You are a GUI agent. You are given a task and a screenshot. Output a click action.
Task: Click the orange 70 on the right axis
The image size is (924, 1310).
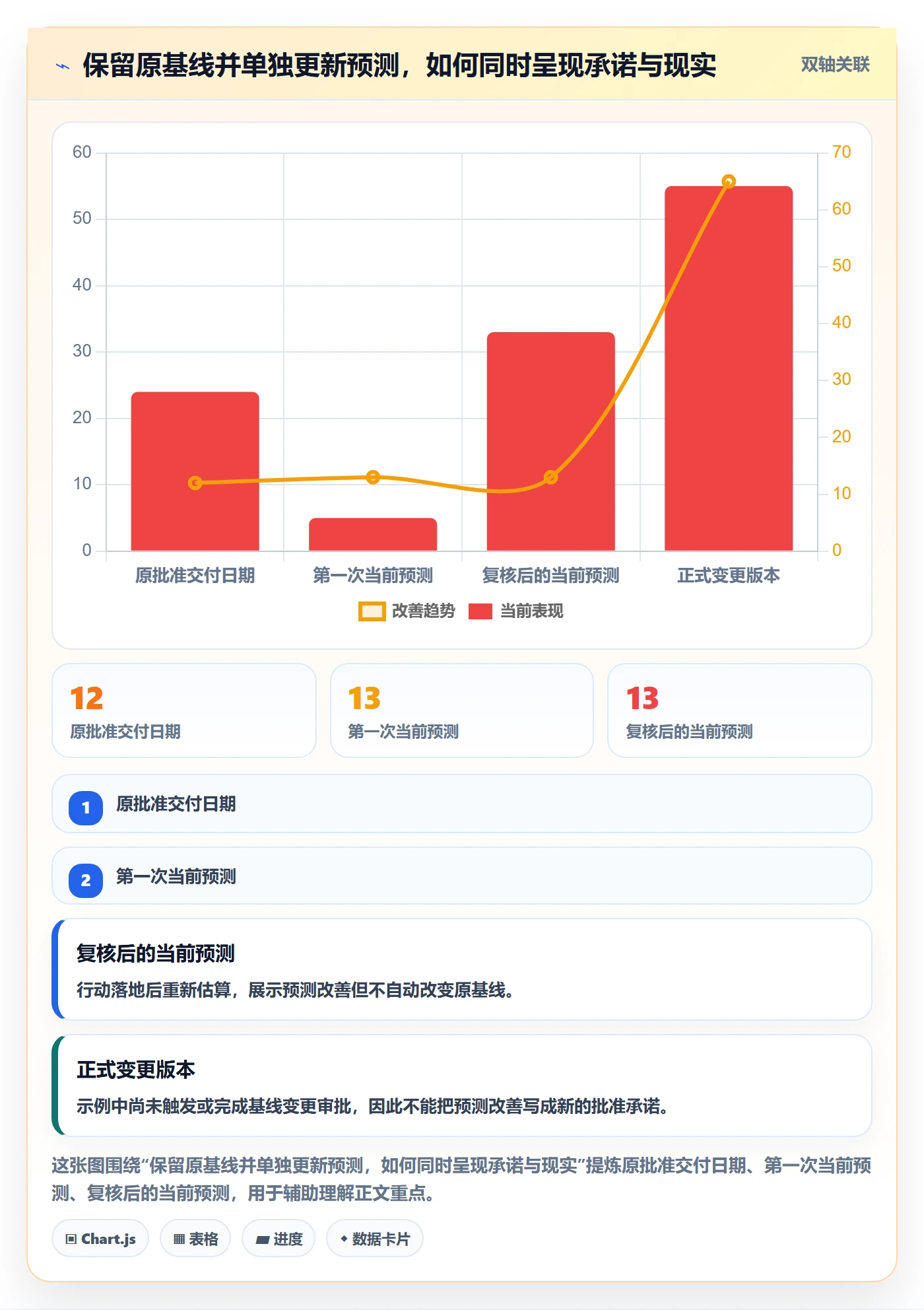tap(841, 152)
